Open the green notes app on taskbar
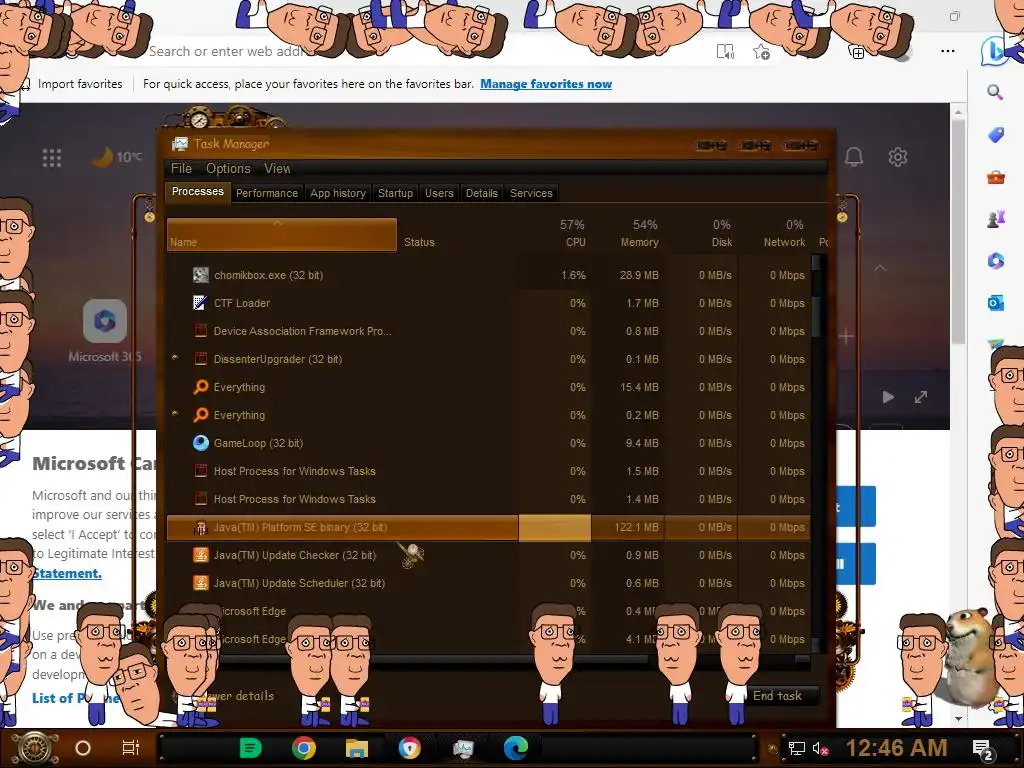Screen dimensions: 1024x768 (x=250, y=748)
